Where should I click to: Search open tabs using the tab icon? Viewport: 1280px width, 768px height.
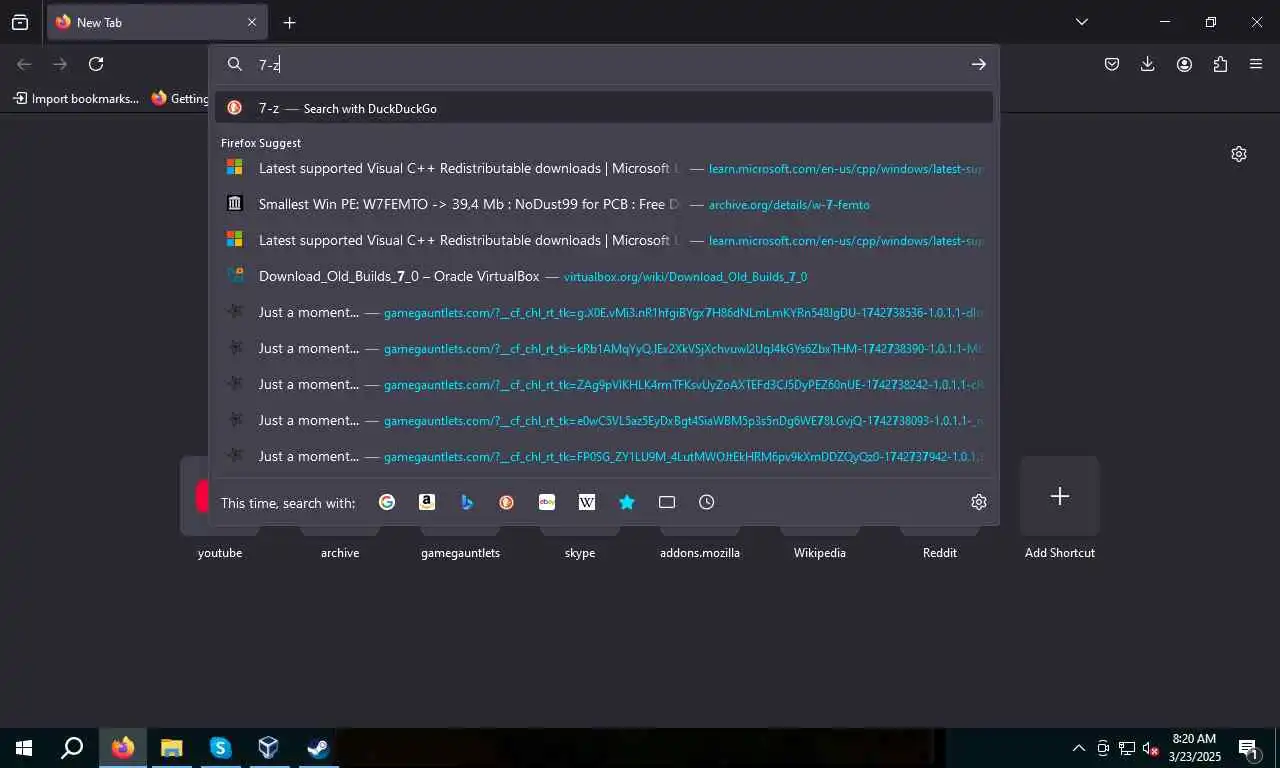667,502
